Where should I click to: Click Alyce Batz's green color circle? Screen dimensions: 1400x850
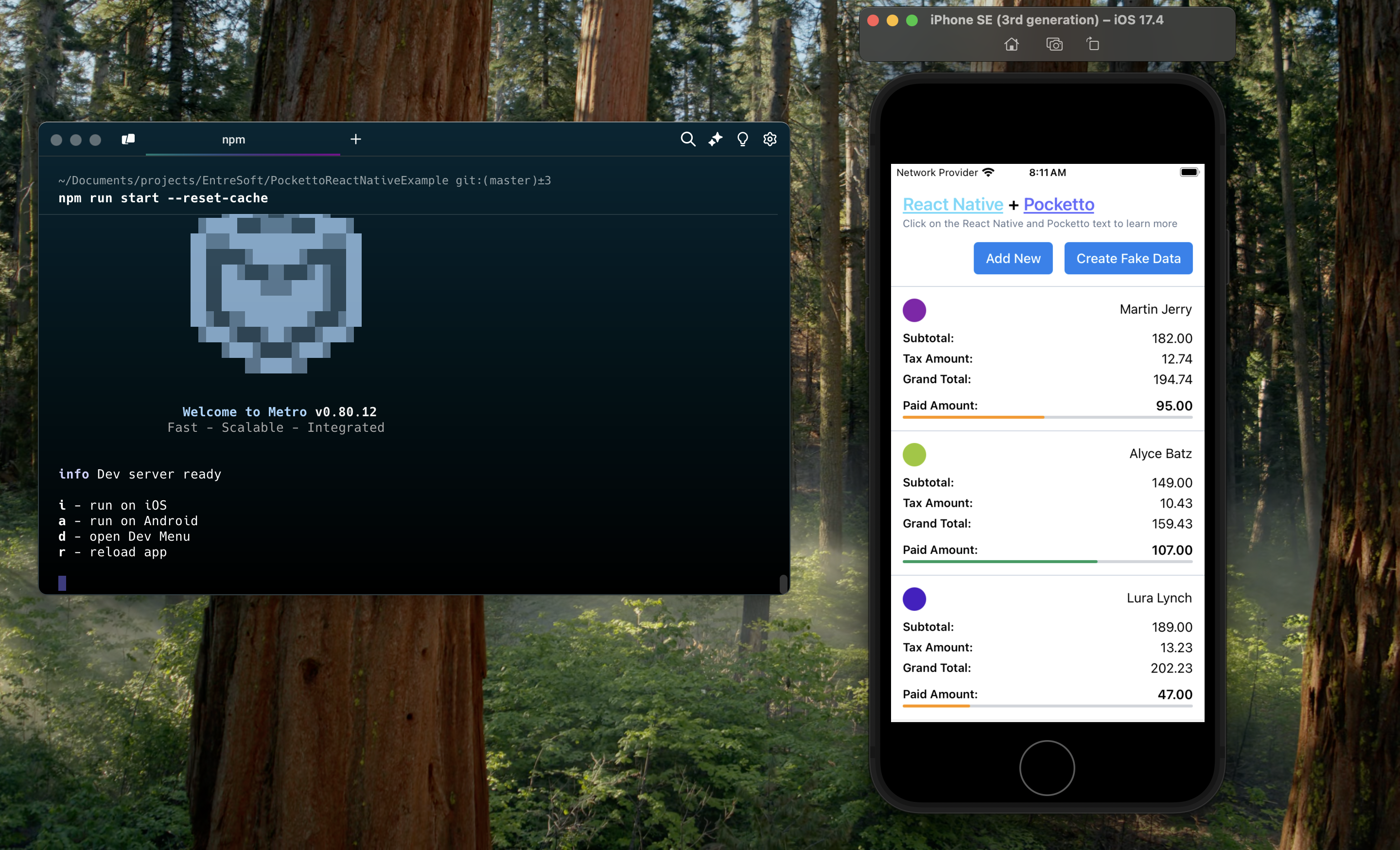(914, 455)
